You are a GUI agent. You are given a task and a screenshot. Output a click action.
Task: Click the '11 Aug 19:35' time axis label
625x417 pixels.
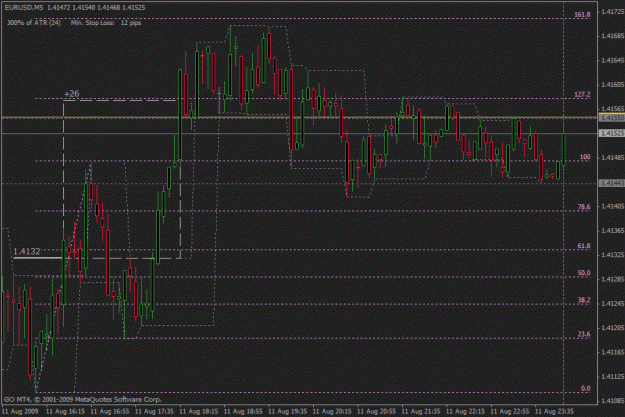(287, 411)
